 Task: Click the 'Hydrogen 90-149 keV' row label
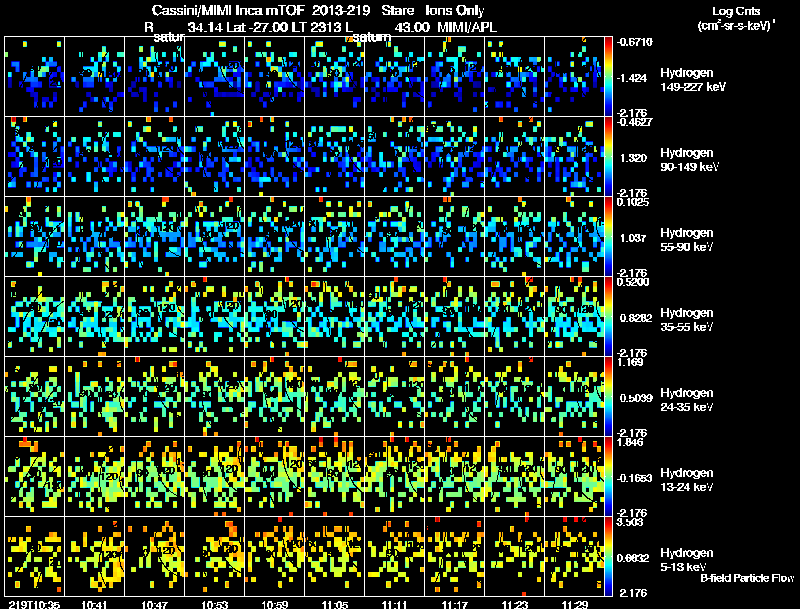(x=689, y=160)
